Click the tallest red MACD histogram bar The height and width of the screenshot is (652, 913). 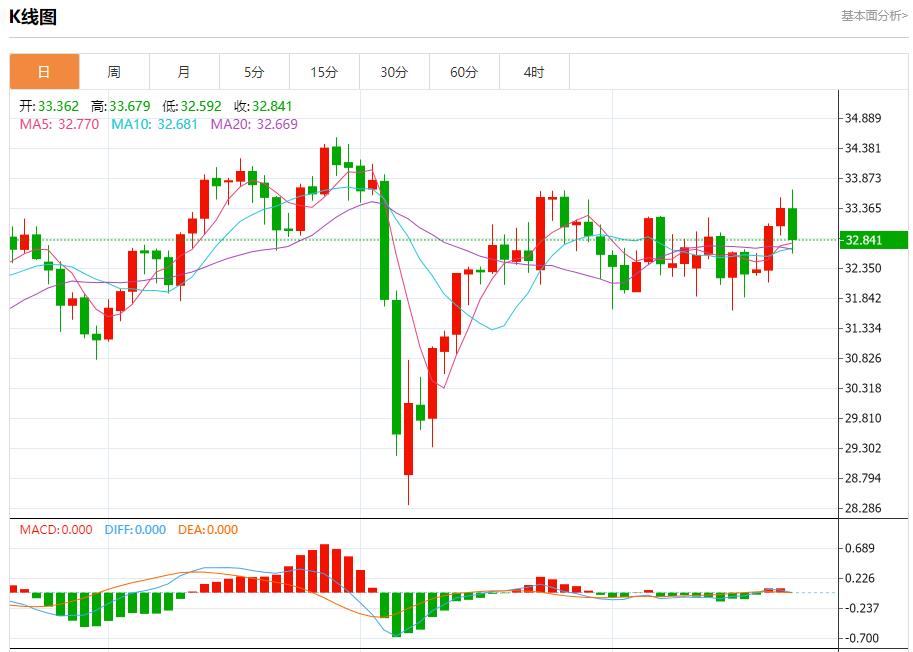(324, 568)
